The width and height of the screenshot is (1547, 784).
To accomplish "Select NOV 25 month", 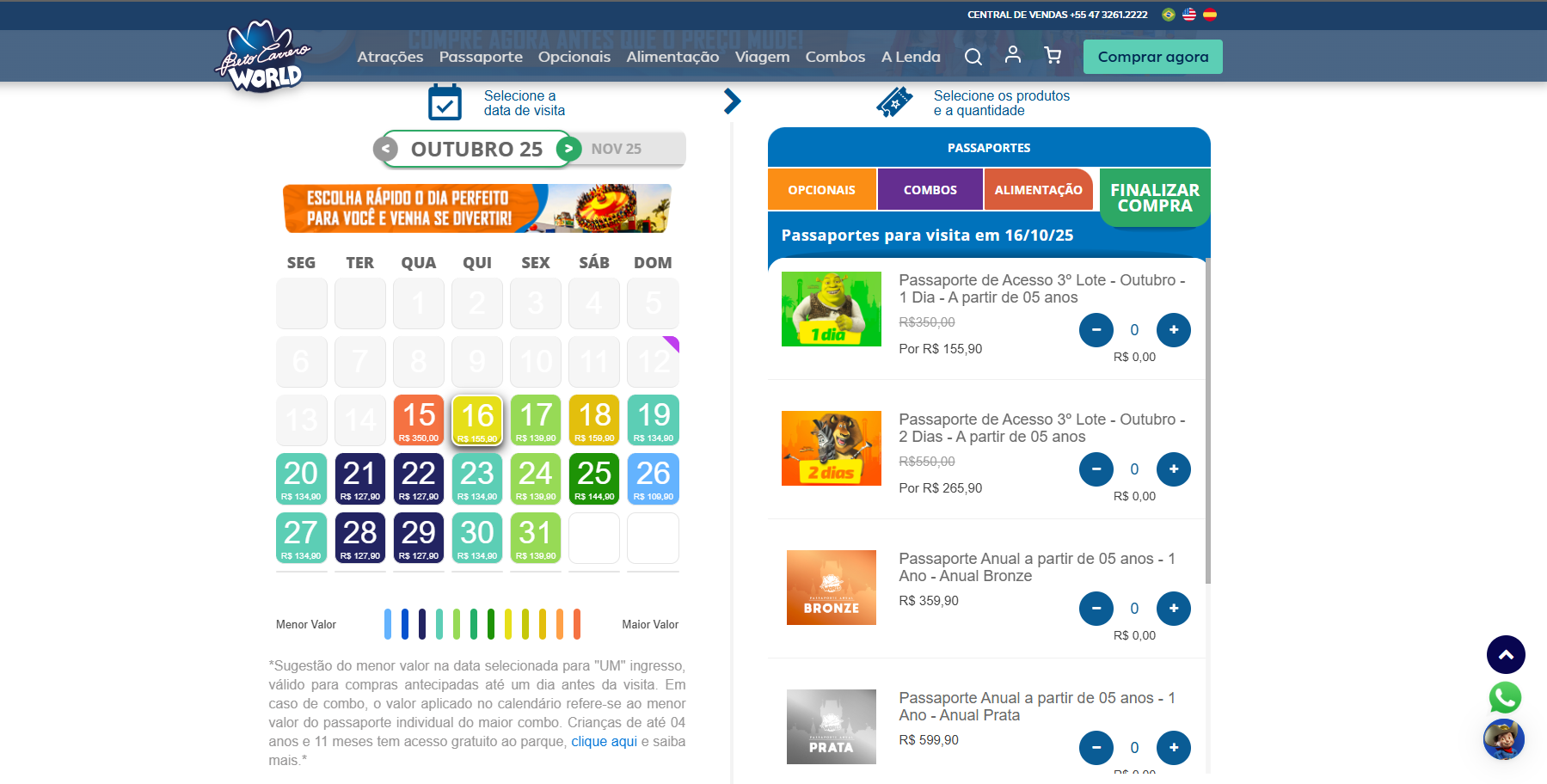I will 617,149.
